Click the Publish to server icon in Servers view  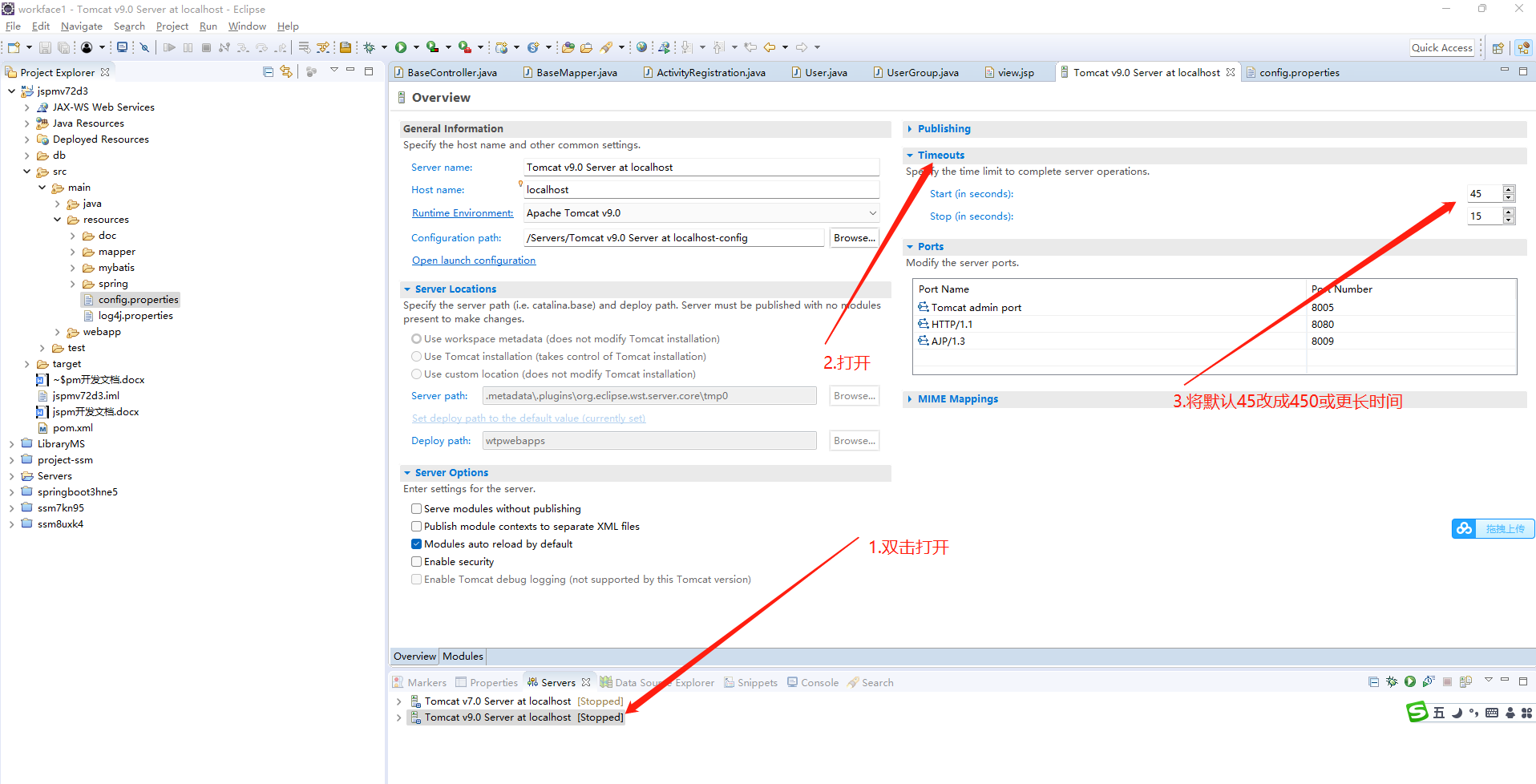[1465, 681]
